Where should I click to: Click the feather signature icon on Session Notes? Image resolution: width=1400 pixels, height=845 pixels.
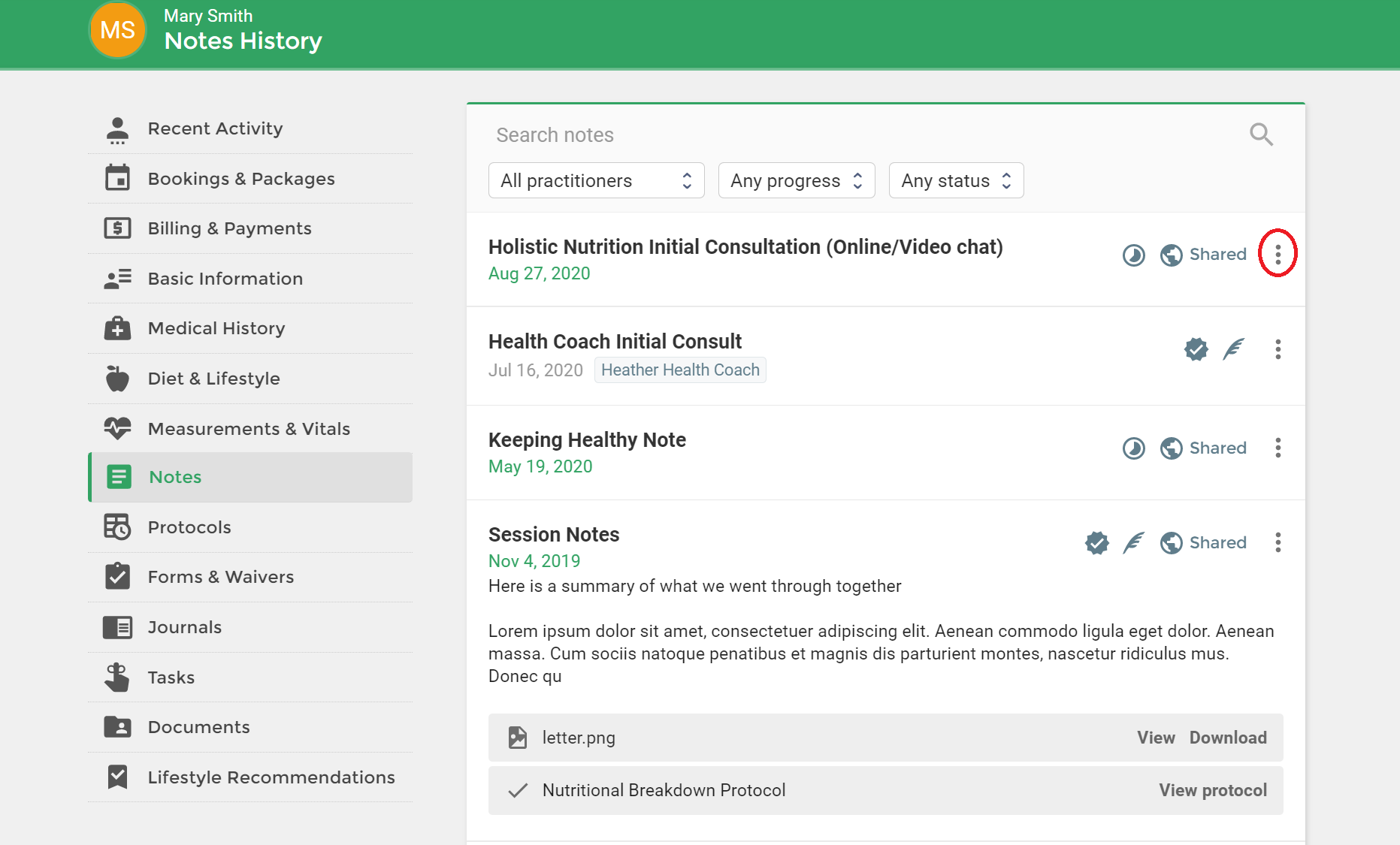click(x=1134, y=542)
